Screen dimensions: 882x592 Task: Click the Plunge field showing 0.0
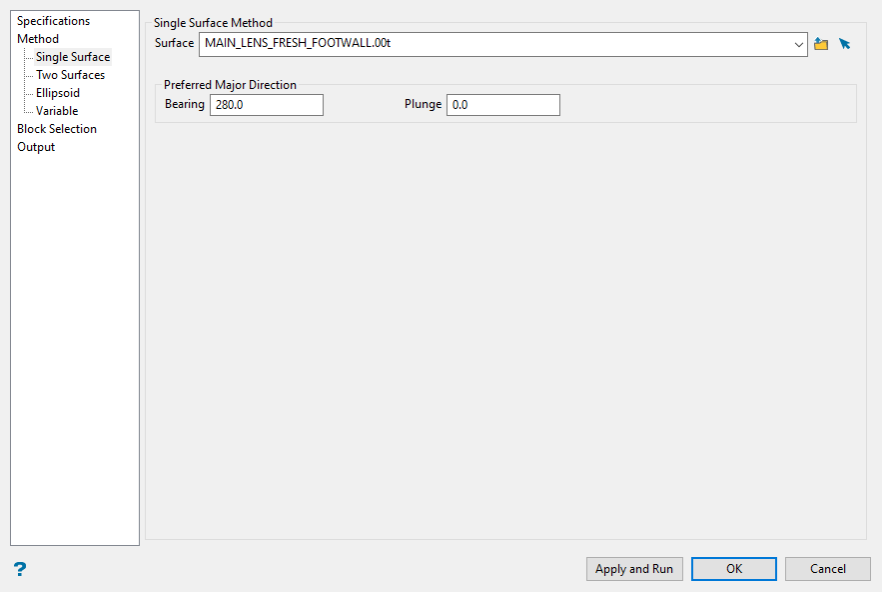[503, 105]
